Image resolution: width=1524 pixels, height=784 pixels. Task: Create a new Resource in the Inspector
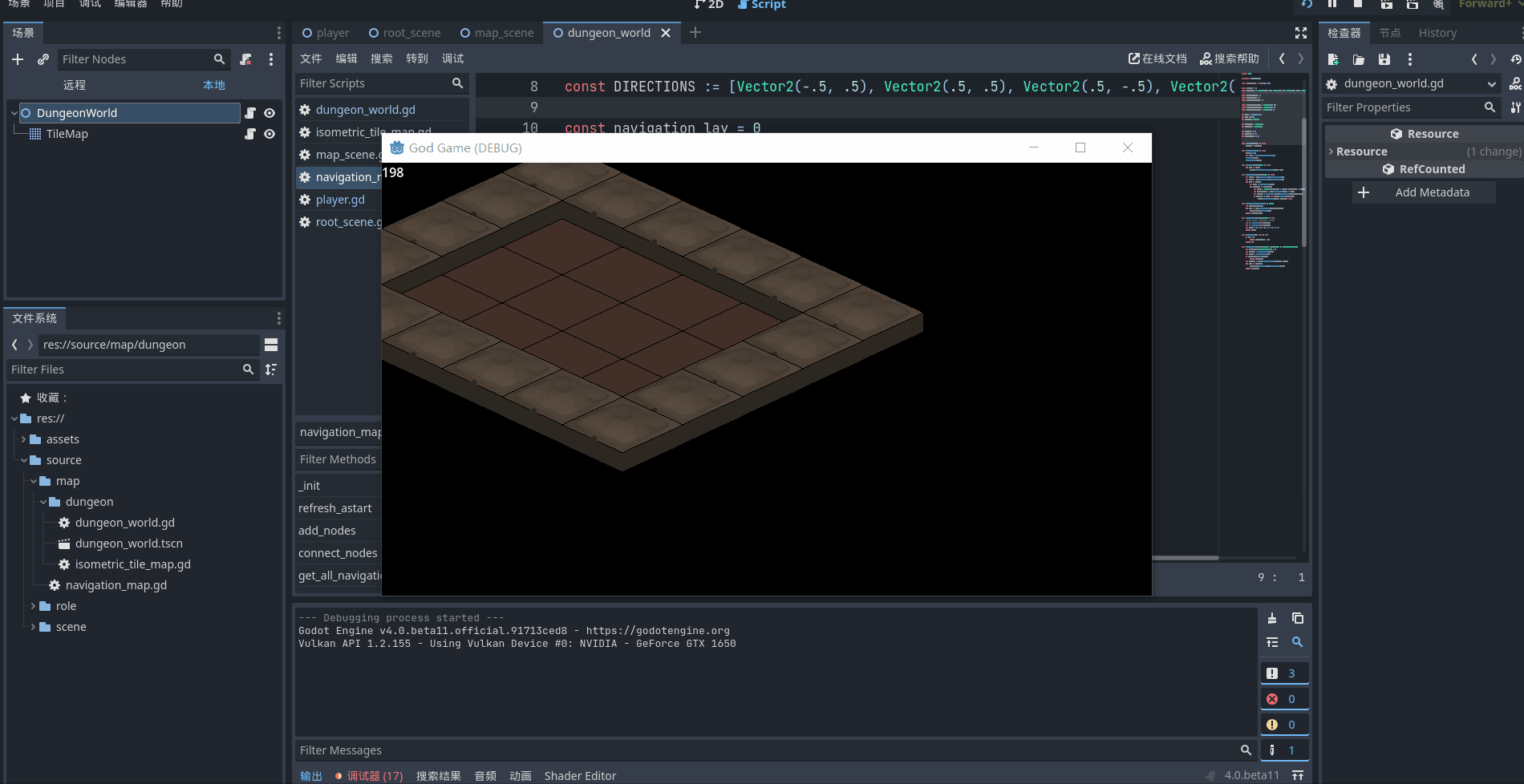pyautogui.click(x=1333, y=59)
